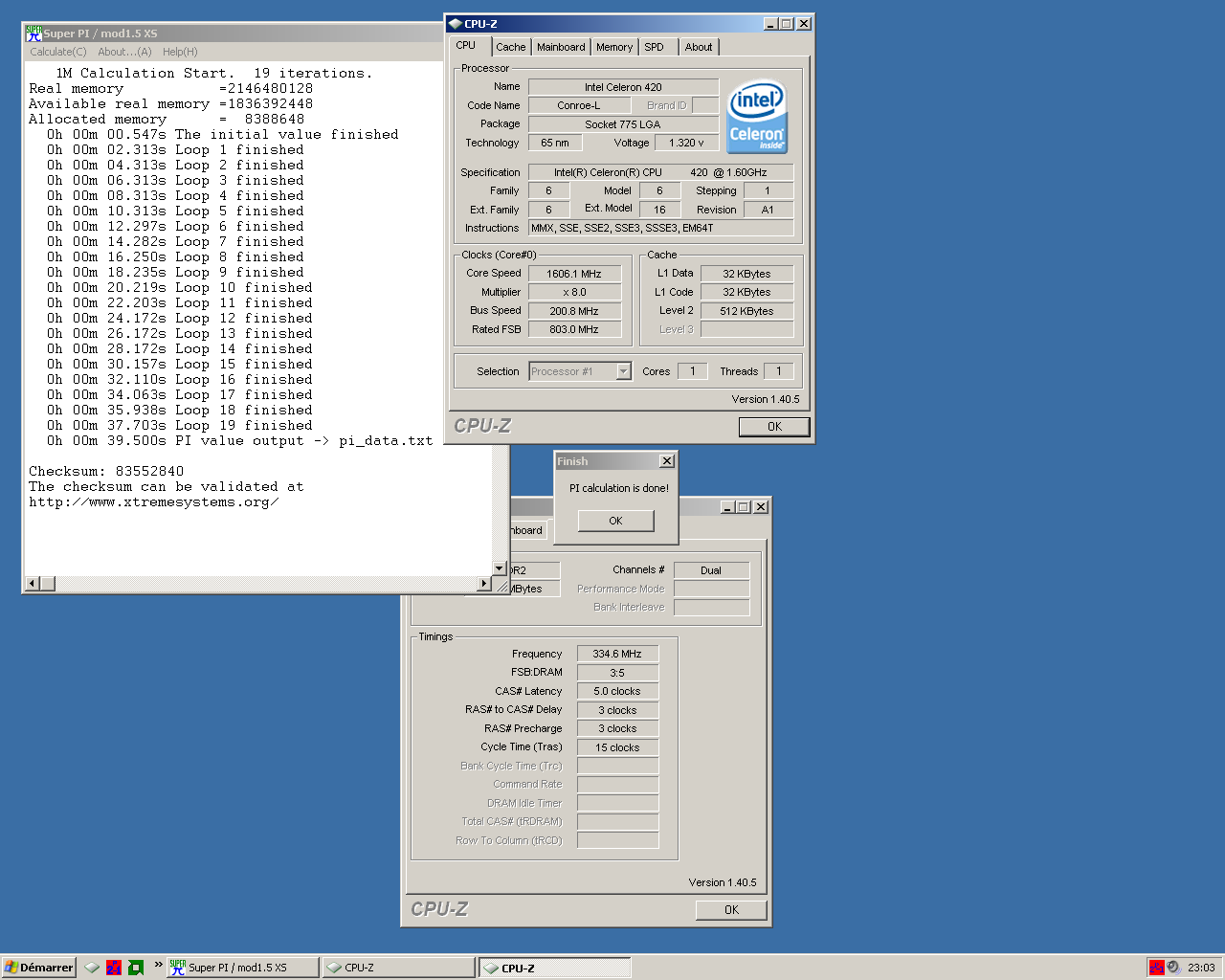Image resolution: width=1225 pixels, height=980 pixels.
Task: Switch to the active CPU-Z taskbar button
Action: (554, 968)
